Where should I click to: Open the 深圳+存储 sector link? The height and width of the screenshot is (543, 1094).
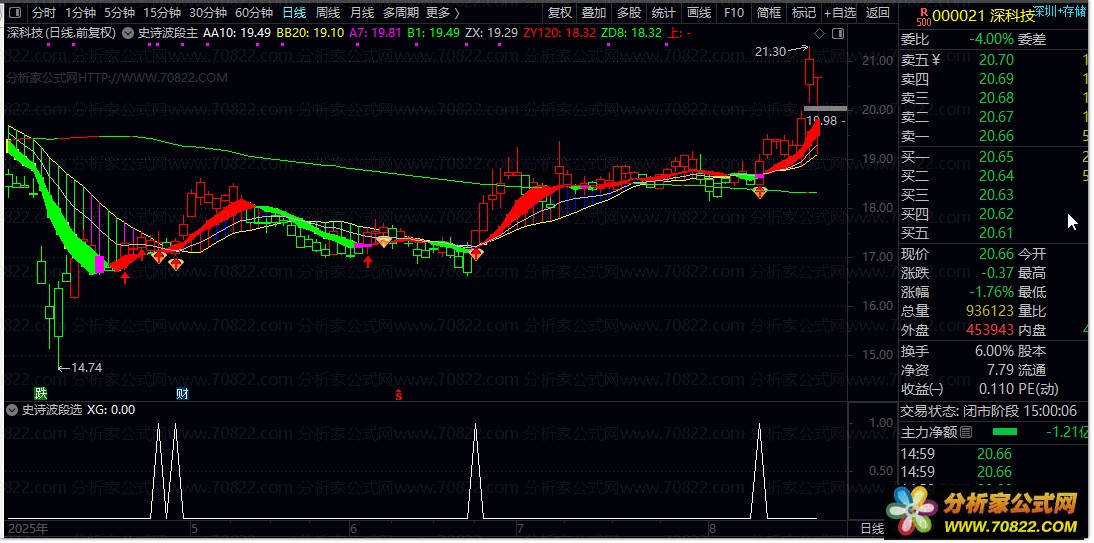click(1059, 11)
